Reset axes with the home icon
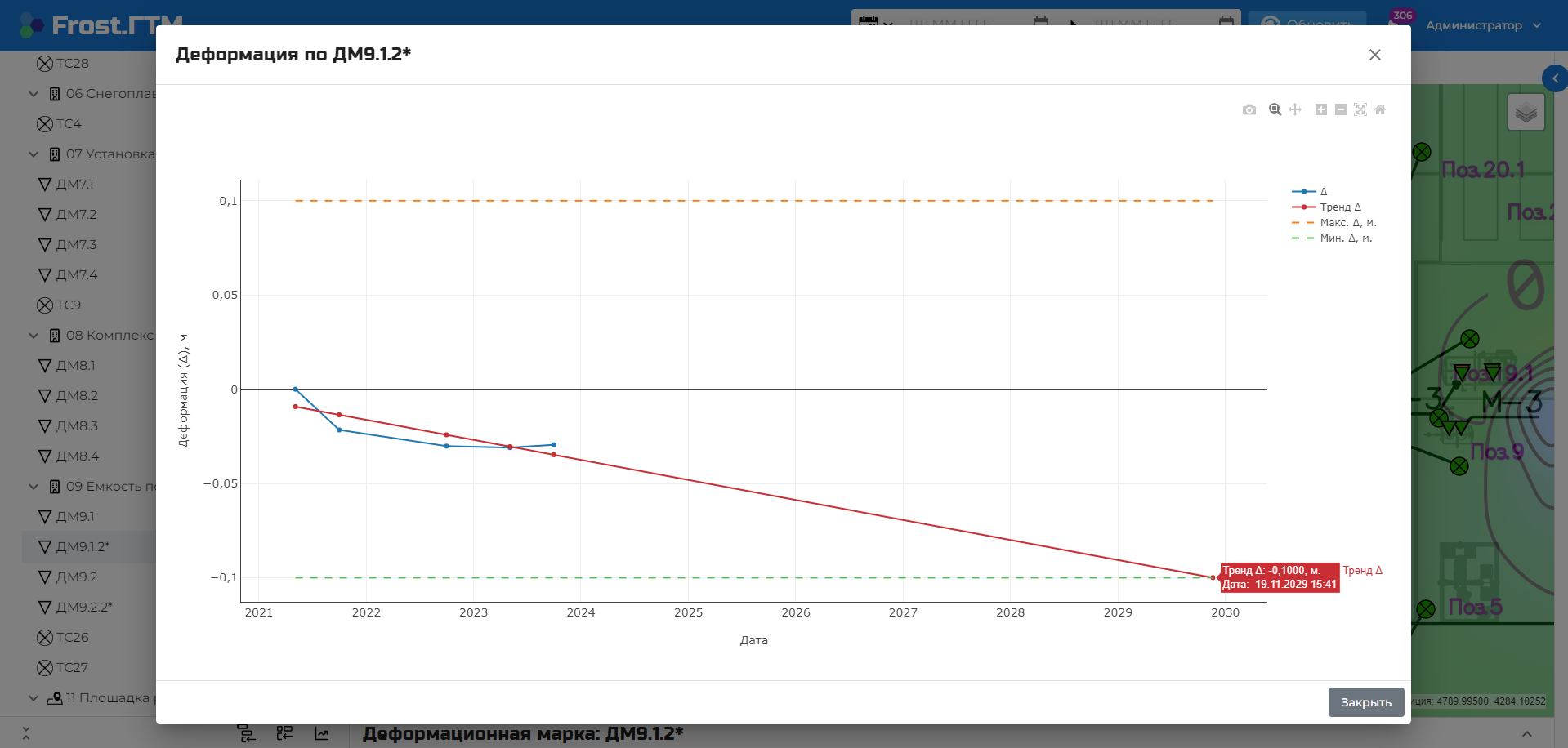 tap(1380, 109)
